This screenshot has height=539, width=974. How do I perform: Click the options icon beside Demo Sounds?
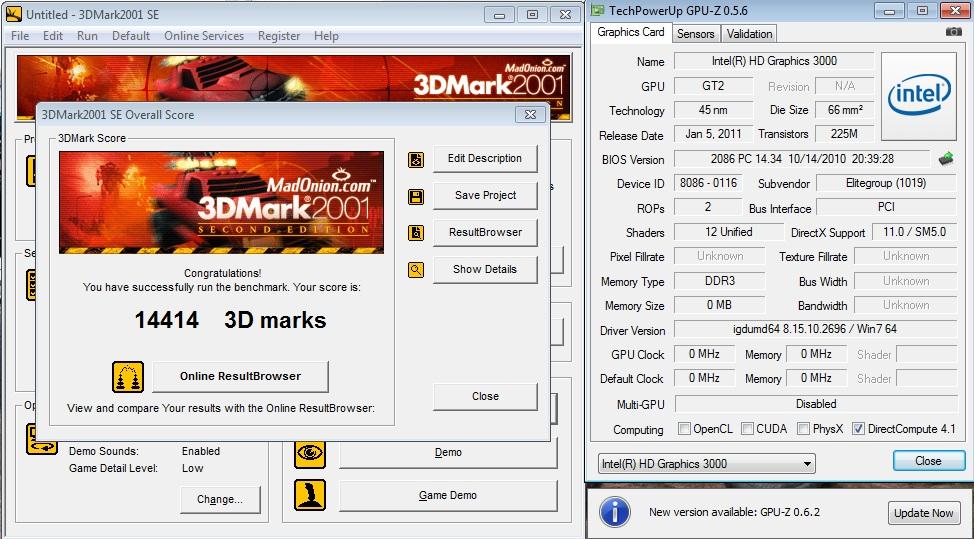pos(42,439)
